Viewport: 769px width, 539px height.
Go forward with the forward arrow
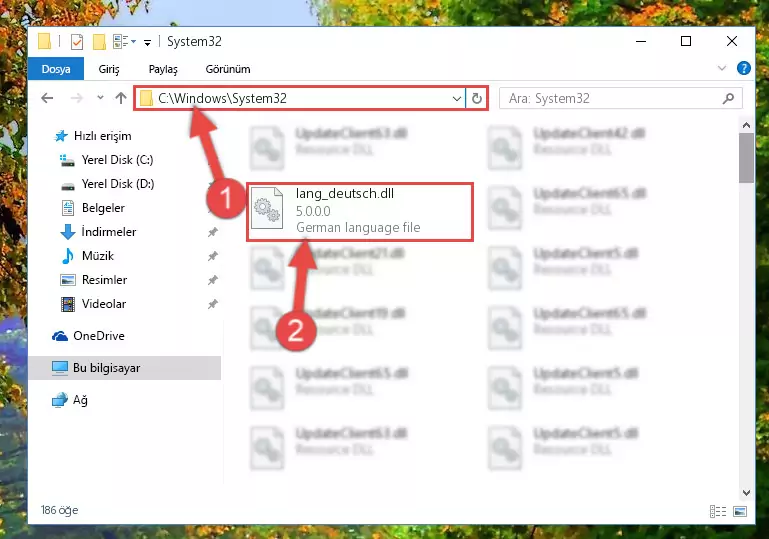tap(77, 98)
